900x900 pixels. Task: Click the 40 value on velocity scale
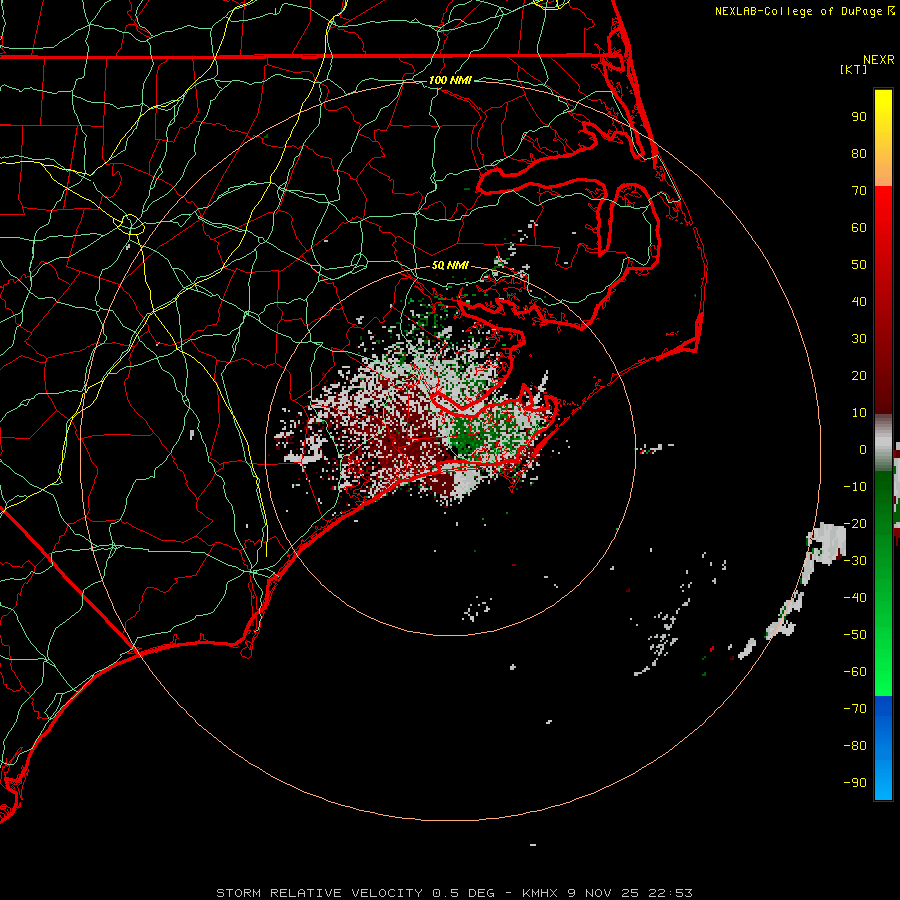[859, 302]
